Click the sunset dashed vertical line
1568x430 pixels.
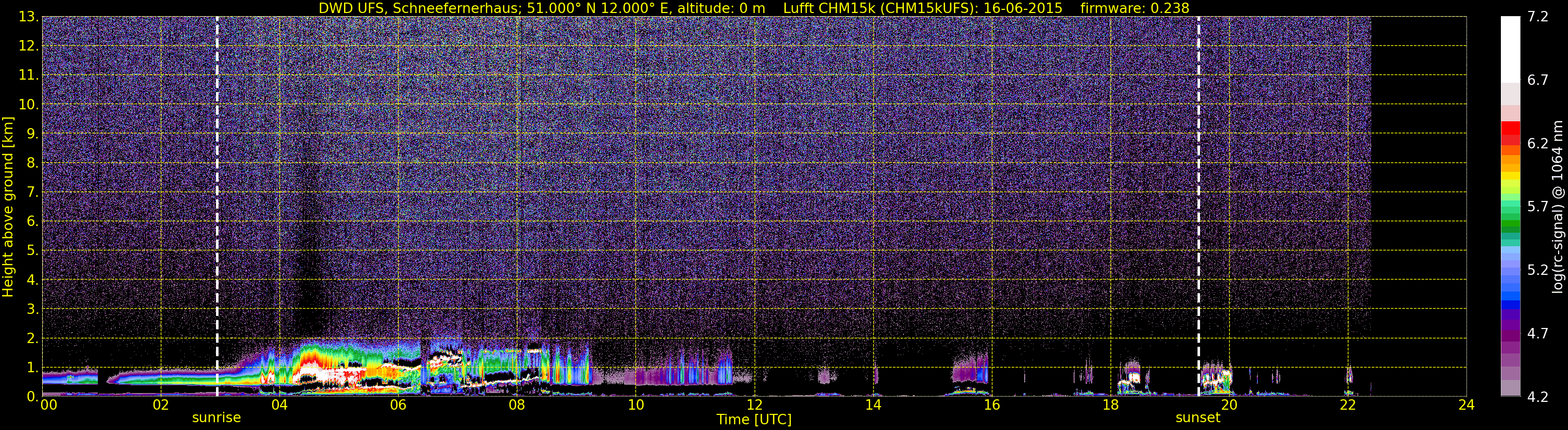point(1199,207)
